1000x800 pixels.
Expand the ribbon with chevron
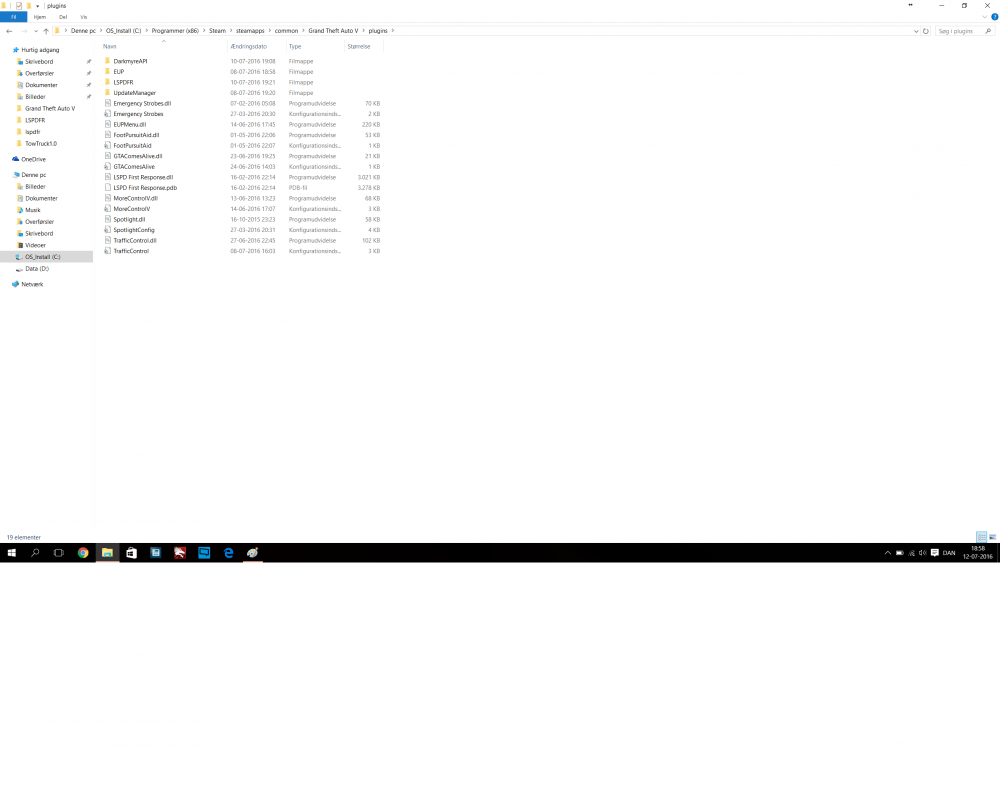coord(985,17)
